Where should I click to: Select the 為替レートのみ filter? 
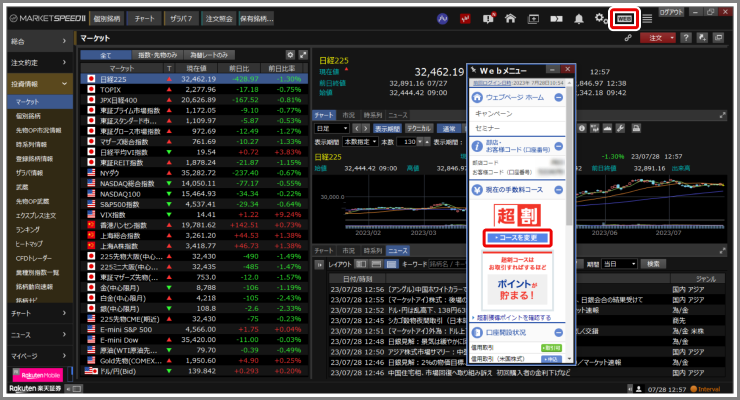[209, 55]
